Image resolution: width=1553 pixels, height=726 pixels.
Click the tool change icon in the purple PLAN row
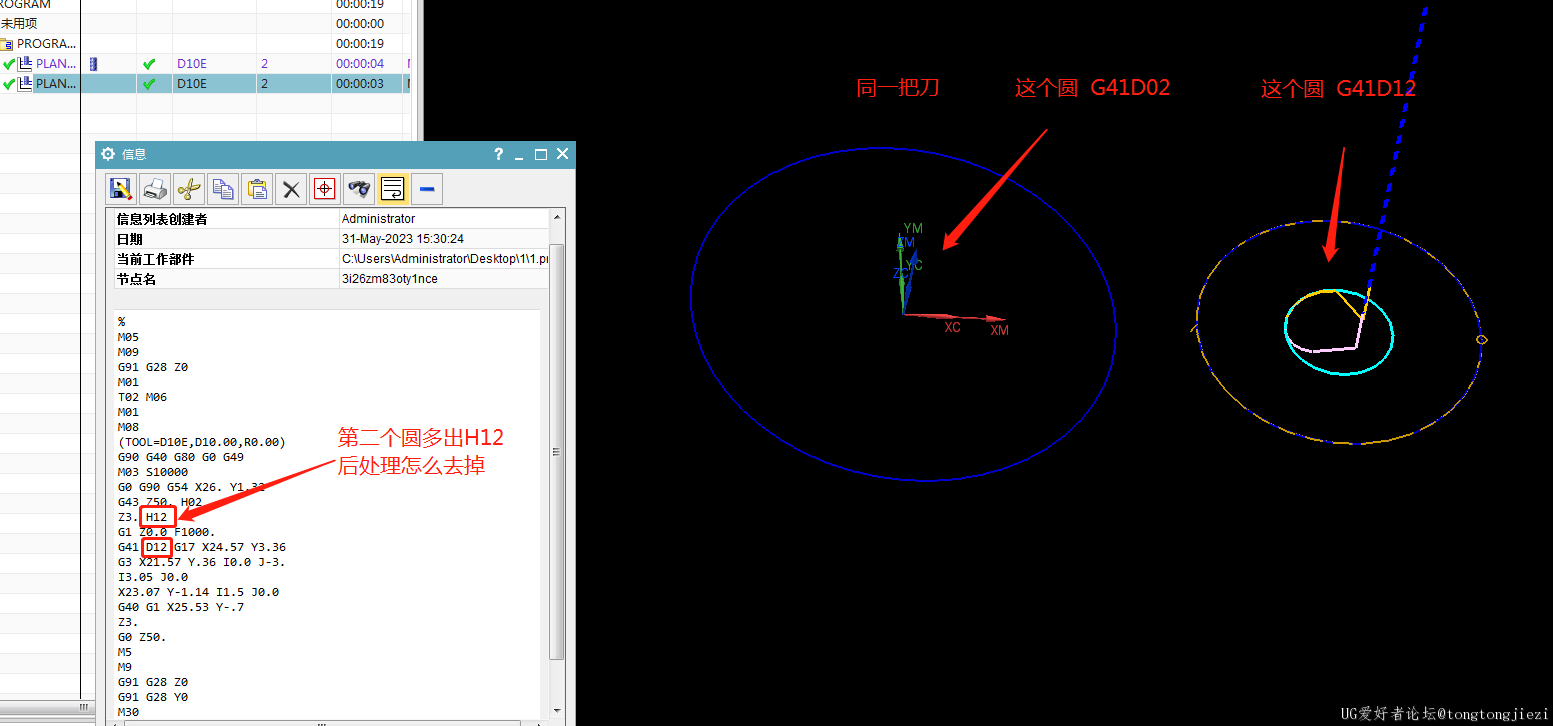coord(93,64)
